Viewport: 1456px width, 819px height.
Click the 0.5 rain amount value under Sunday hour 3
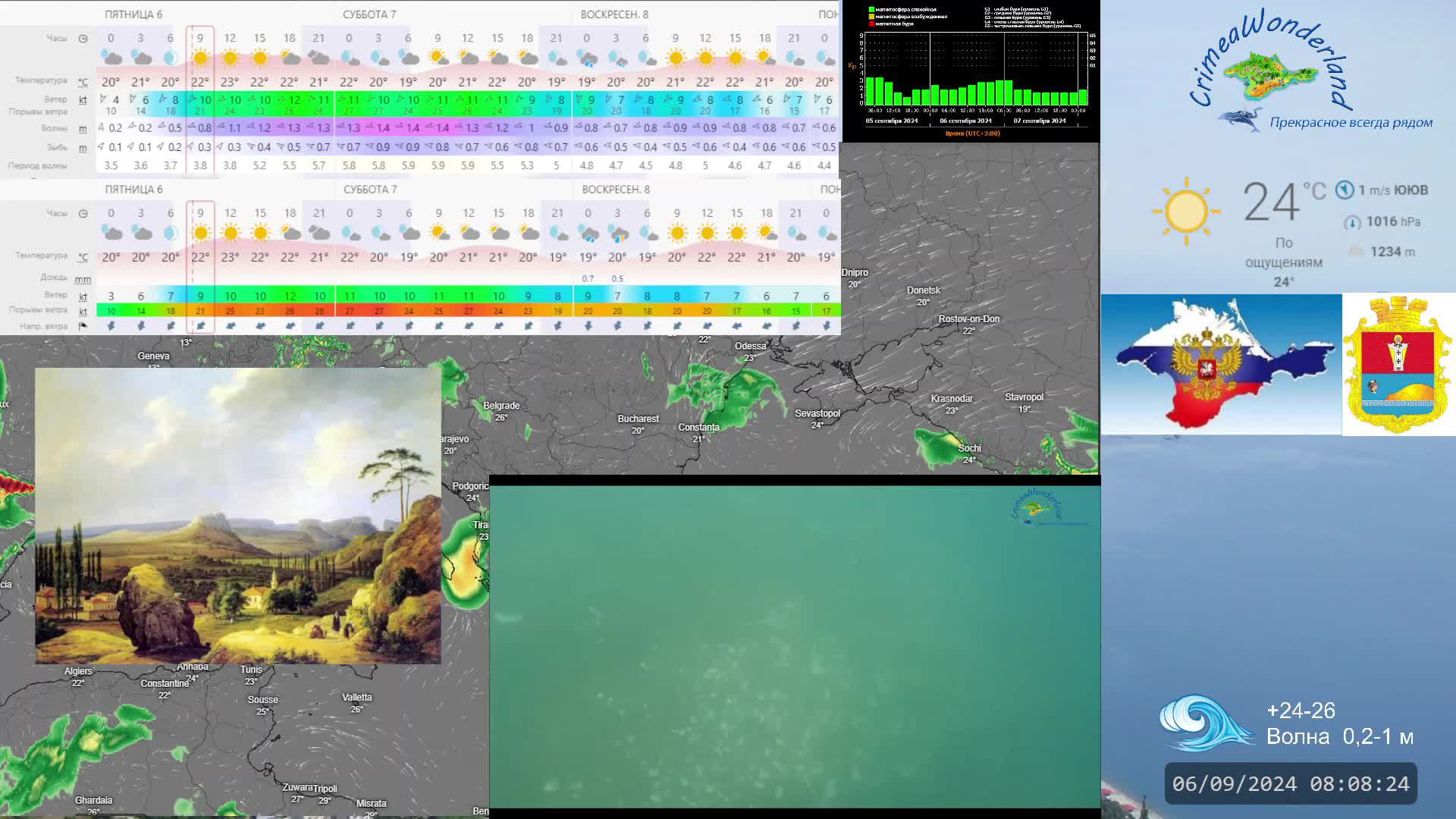617,279
